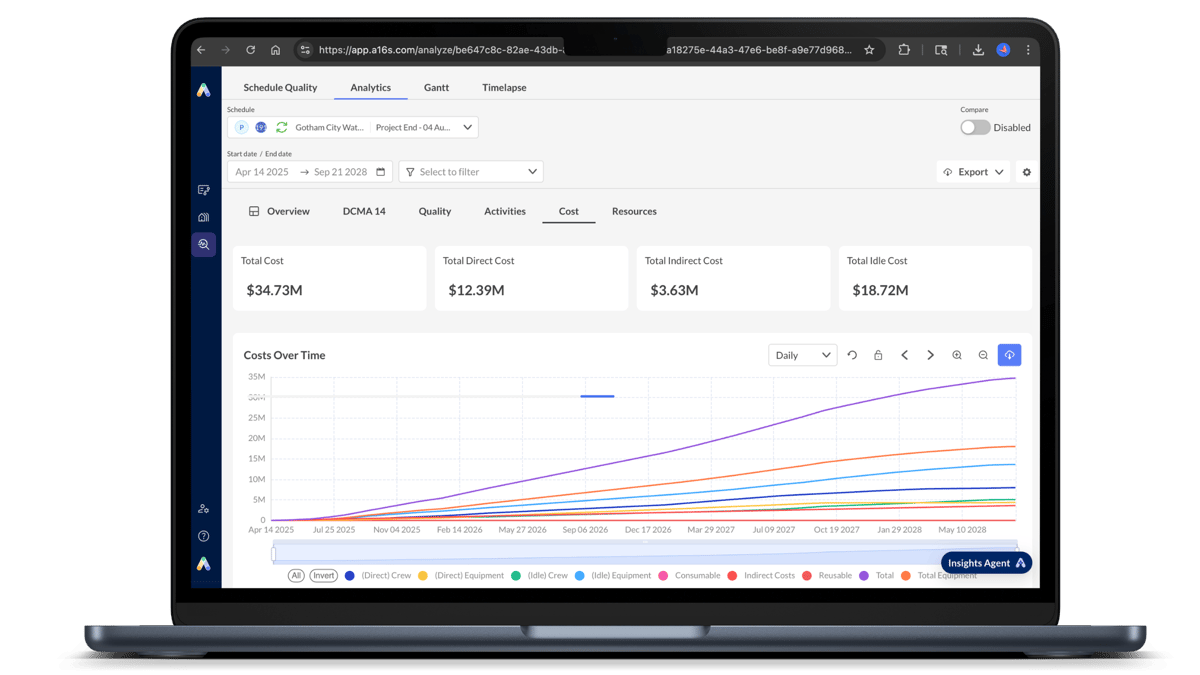Select the Cost sub-tab
Screen dimensions: 1200x675
tap(569, 212)
